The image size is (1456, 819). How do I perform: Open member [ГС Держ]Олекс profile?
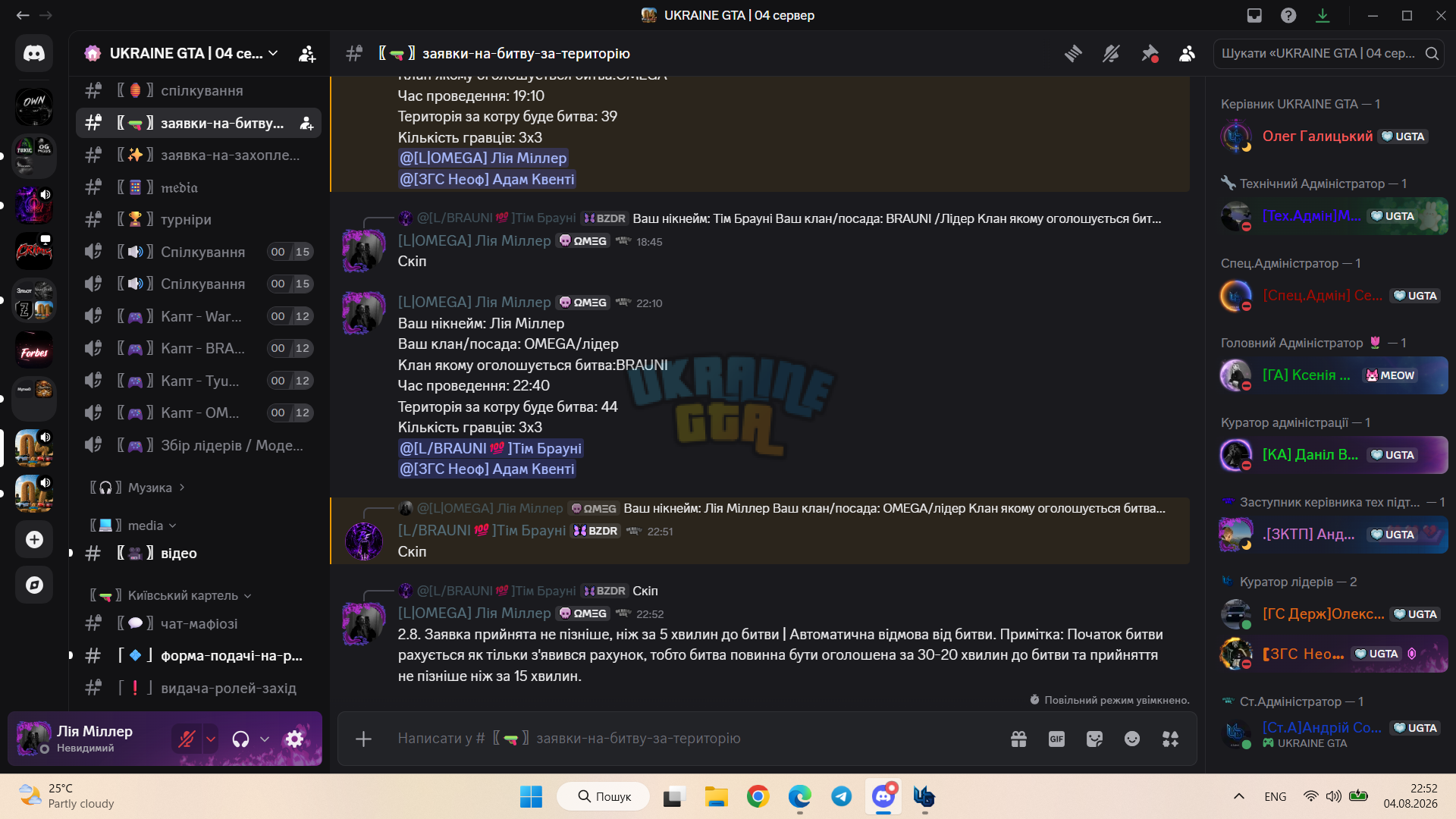[1333, 614]
